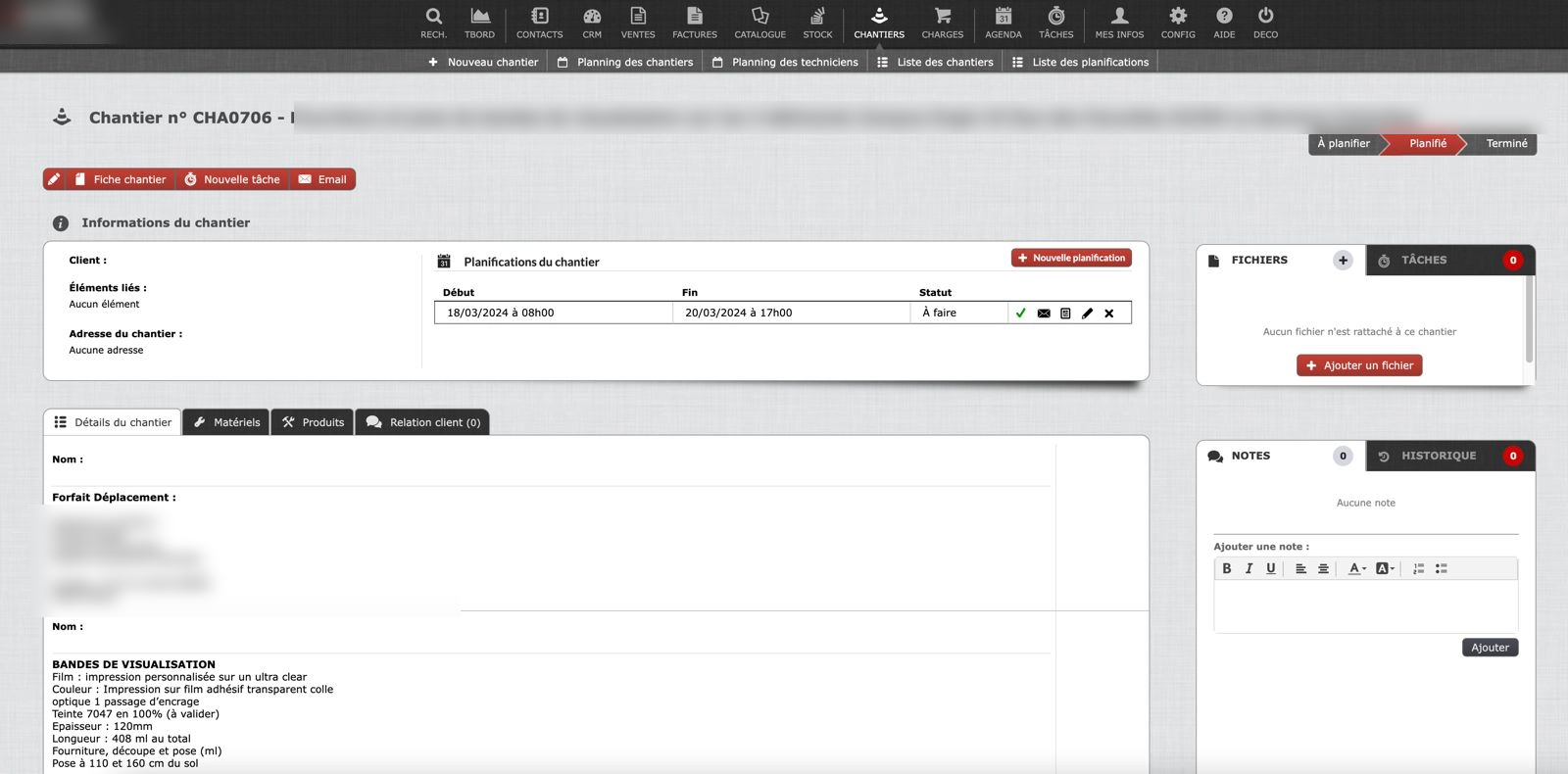Open Relation client (0) tab
Screen dimensions: 1568x774
[422, 422]
